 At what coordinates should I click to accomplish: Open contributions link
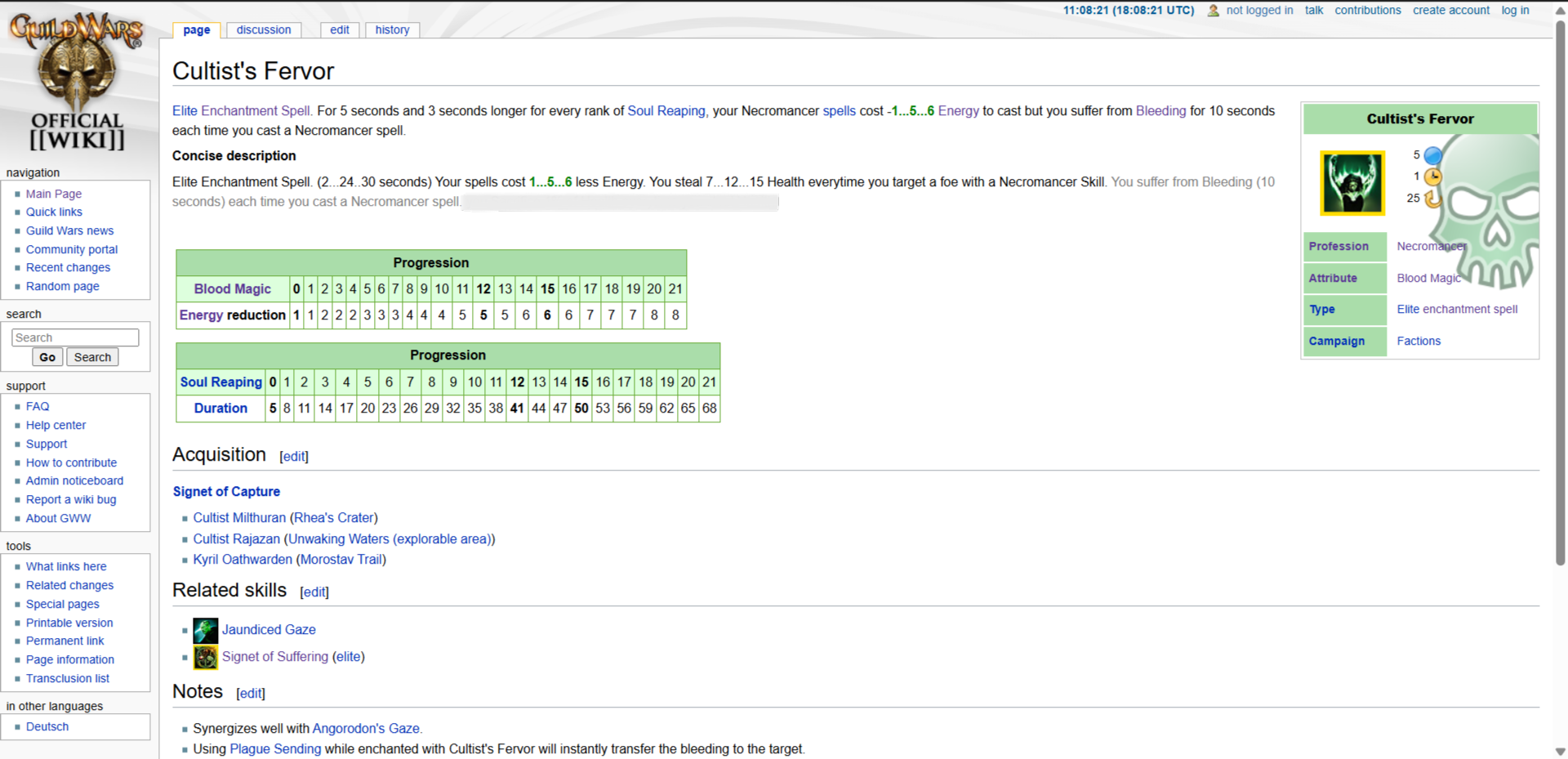(1368, 11)
